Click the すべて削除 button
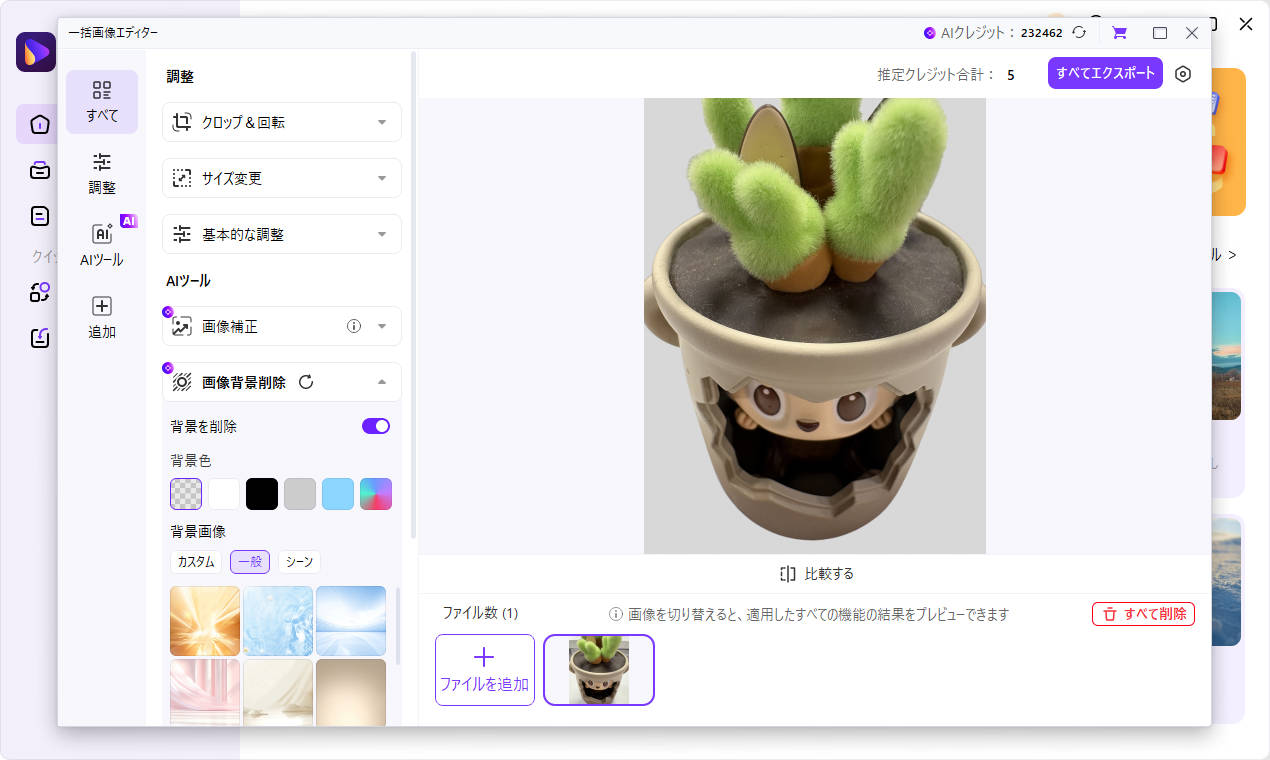Image resolution: width=1270 pixels, height=760 pixels. pos(1143,614)
